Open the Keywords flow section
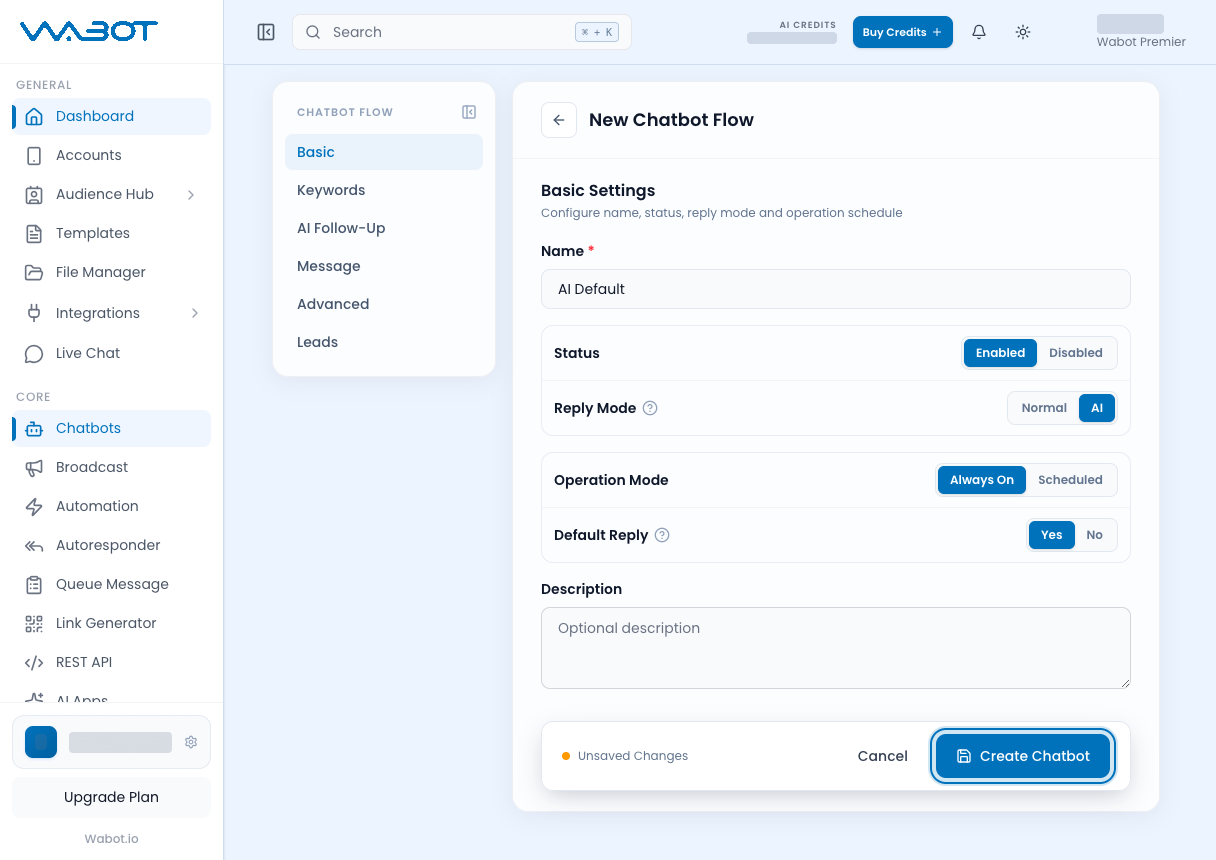The image size is (1216, 860). (384, 190)
